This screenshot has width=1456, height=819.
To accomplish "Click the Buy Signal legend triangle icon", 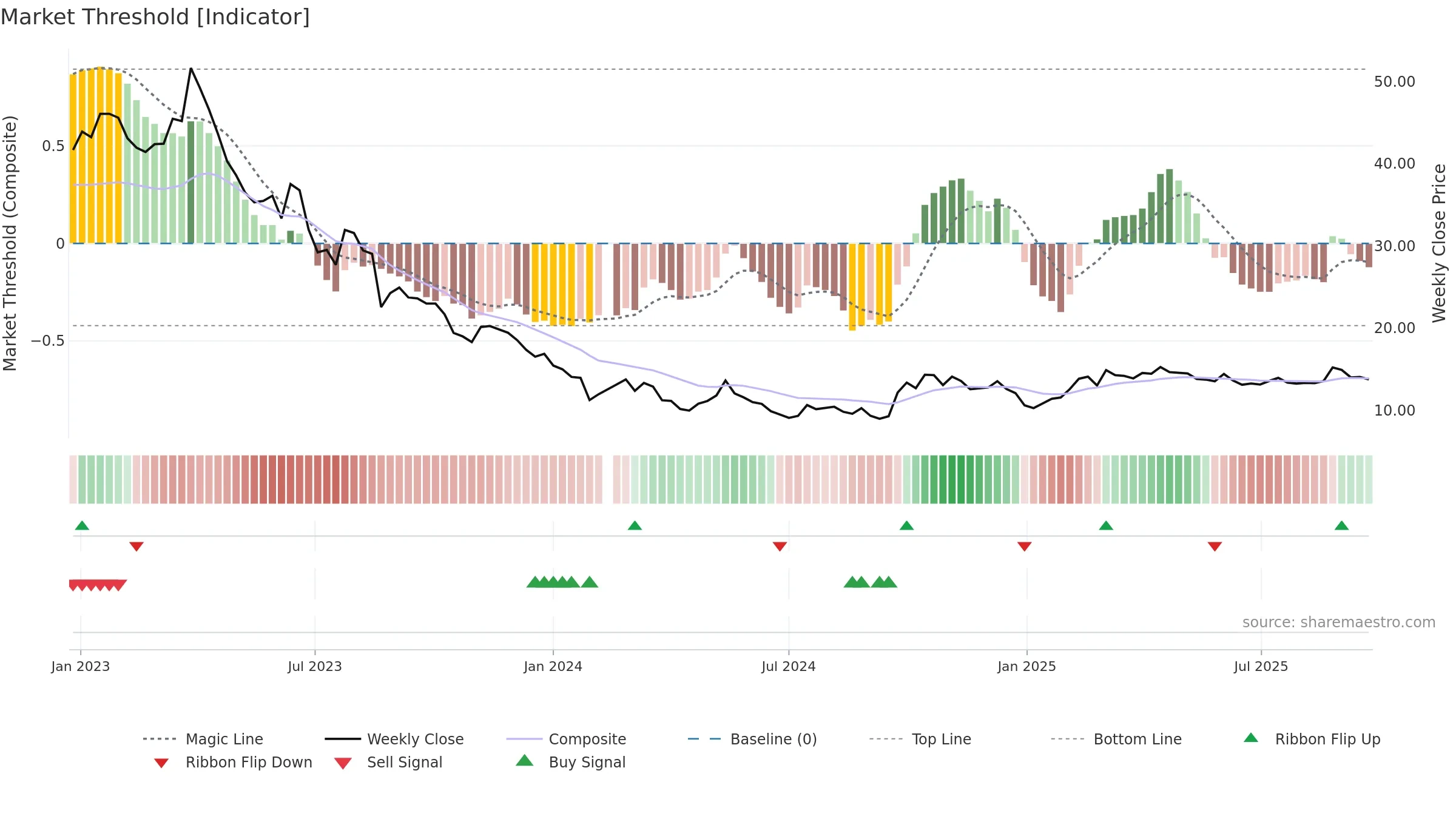I will 524,761.
